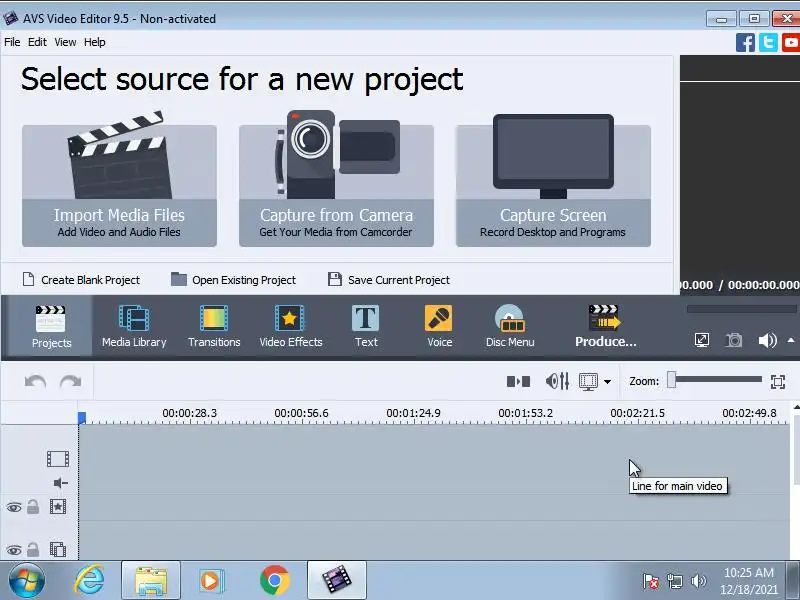Viewport: 800px width, 600px height.
Task: Open the Twitter page icon
Action: [768, 42]
